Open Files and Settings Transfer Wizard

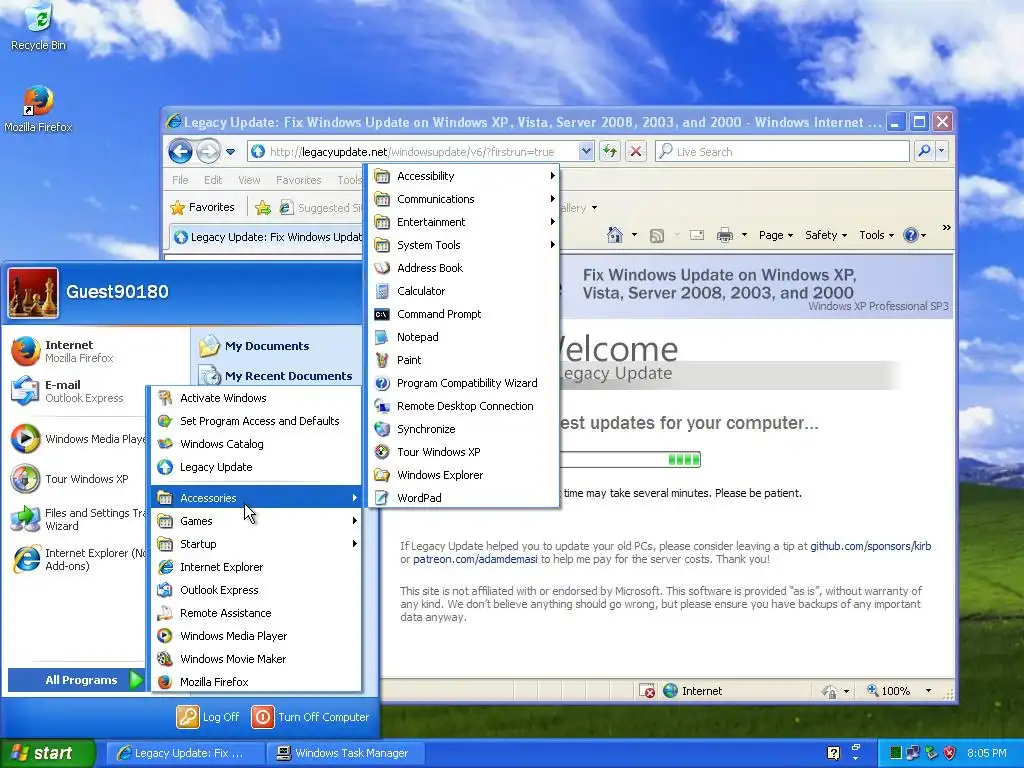[77, 519]
